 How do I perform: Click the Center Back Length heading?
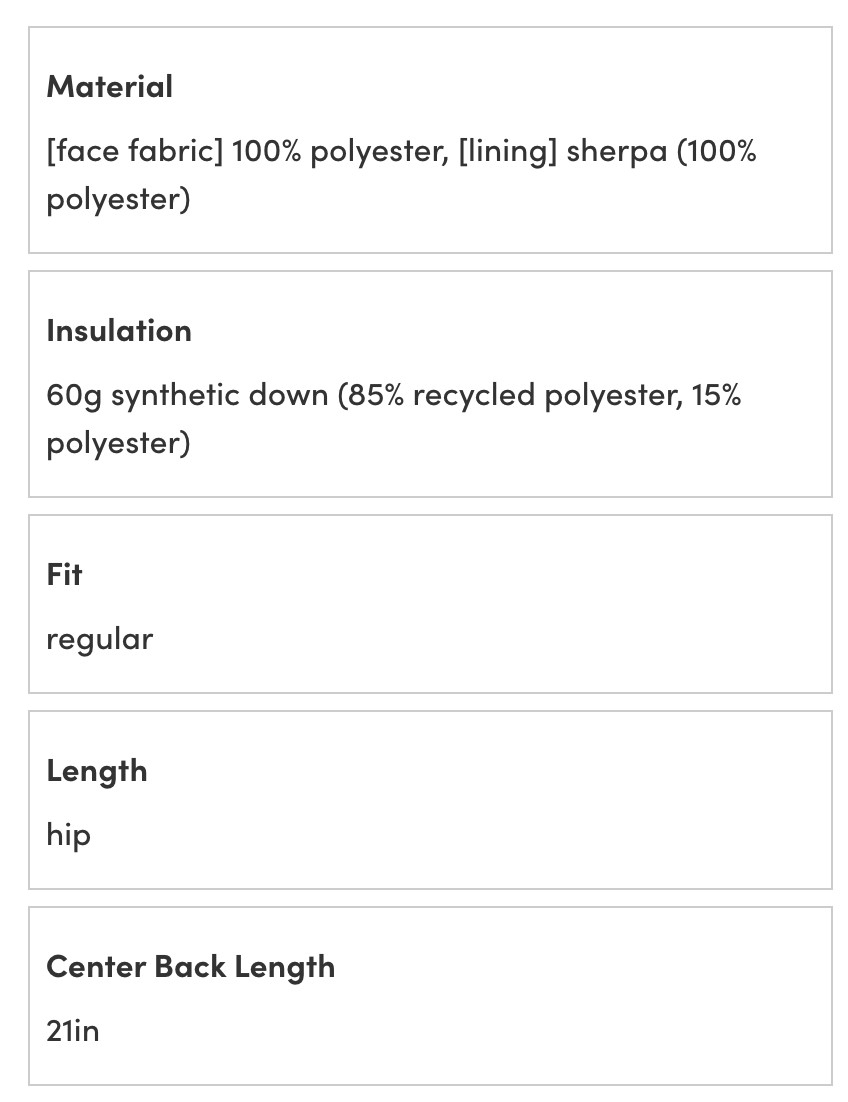click(x=190, y=968)
